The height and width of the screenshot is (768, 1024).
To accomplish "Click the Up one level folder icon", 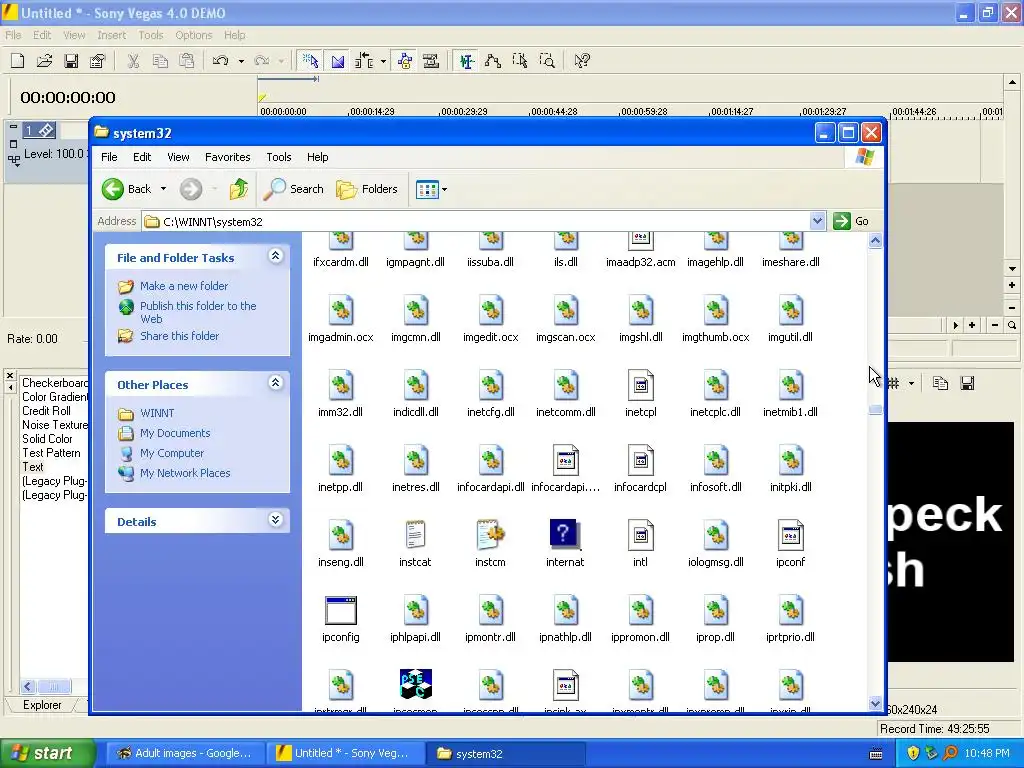I will point(238,189).
